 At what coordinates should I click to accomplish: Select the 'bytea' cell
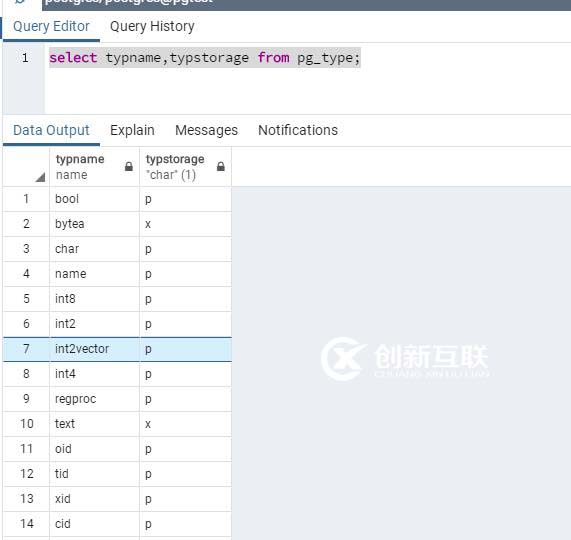click(x=94, y=224)
